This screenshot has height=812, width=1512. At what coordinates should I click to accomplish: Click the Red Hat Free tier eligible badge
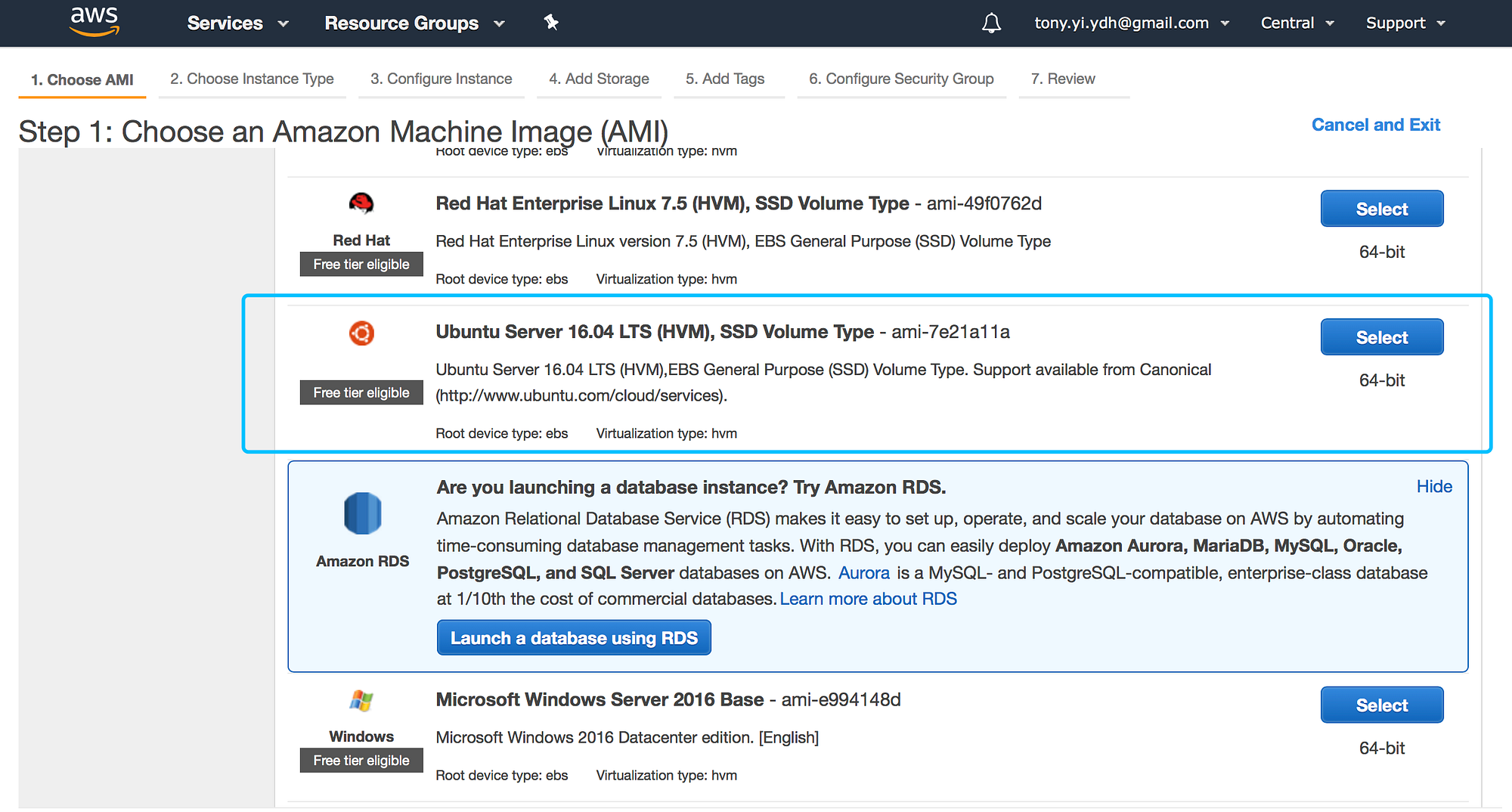tap(361, 265)
